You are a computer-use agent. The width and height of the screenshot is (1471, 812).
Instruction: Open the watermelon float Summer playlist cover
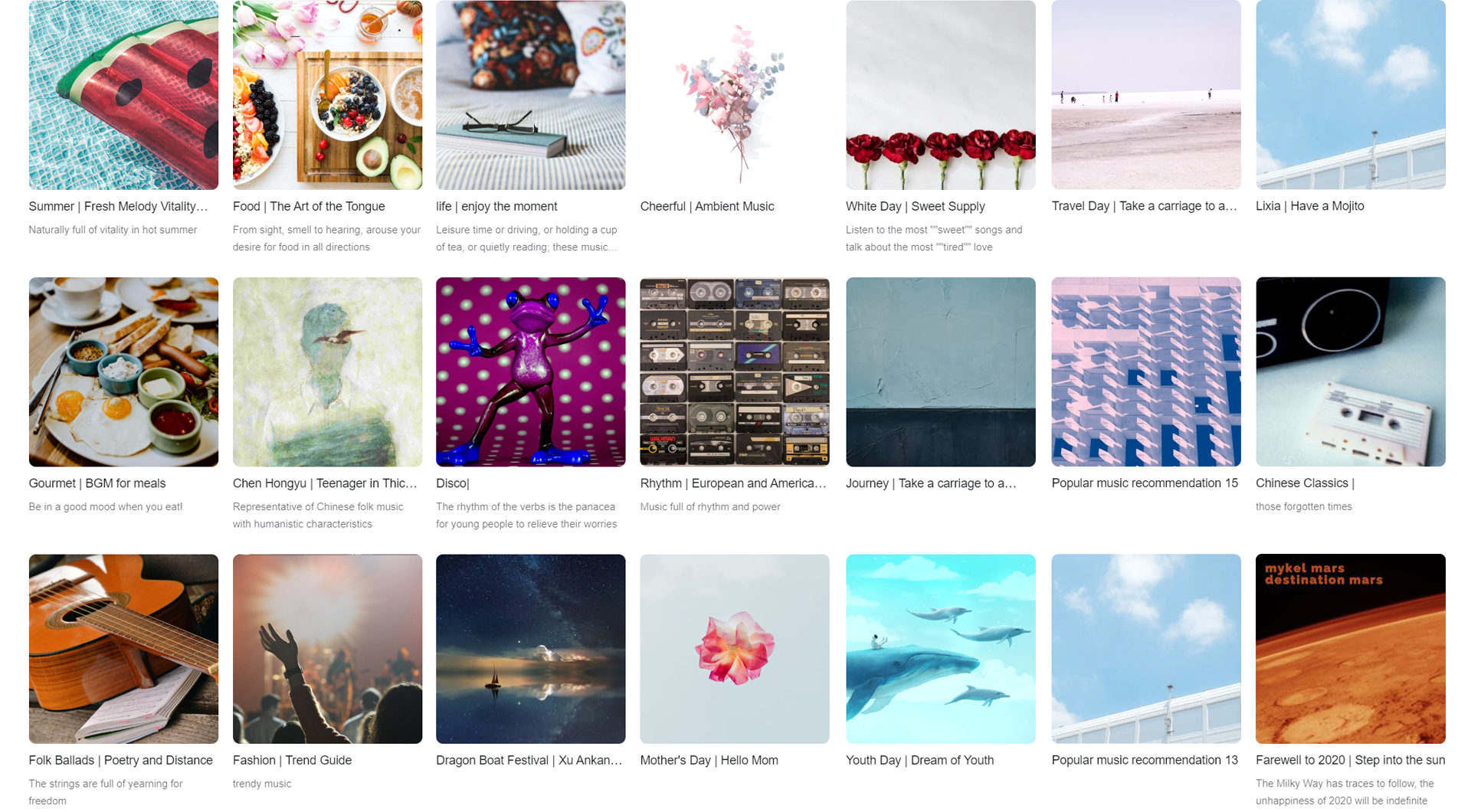123,95
